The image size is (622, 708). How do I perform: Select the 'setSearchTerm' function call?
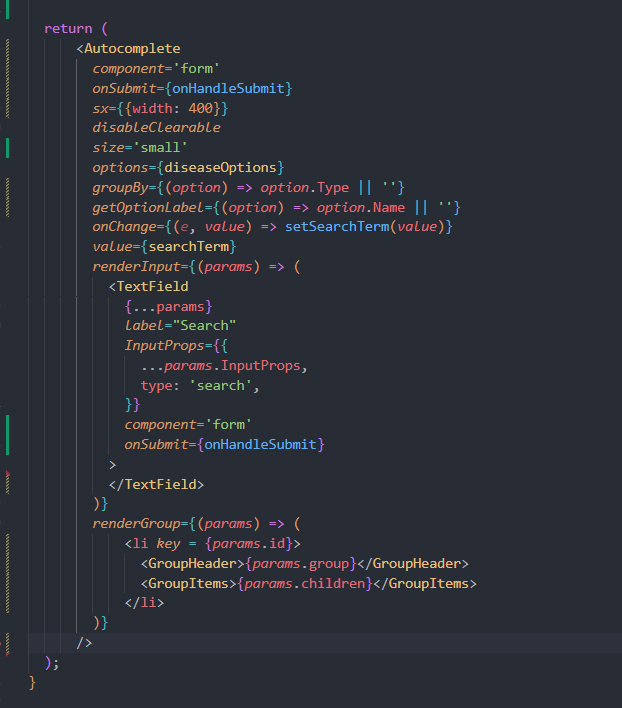tap(337, 227)
